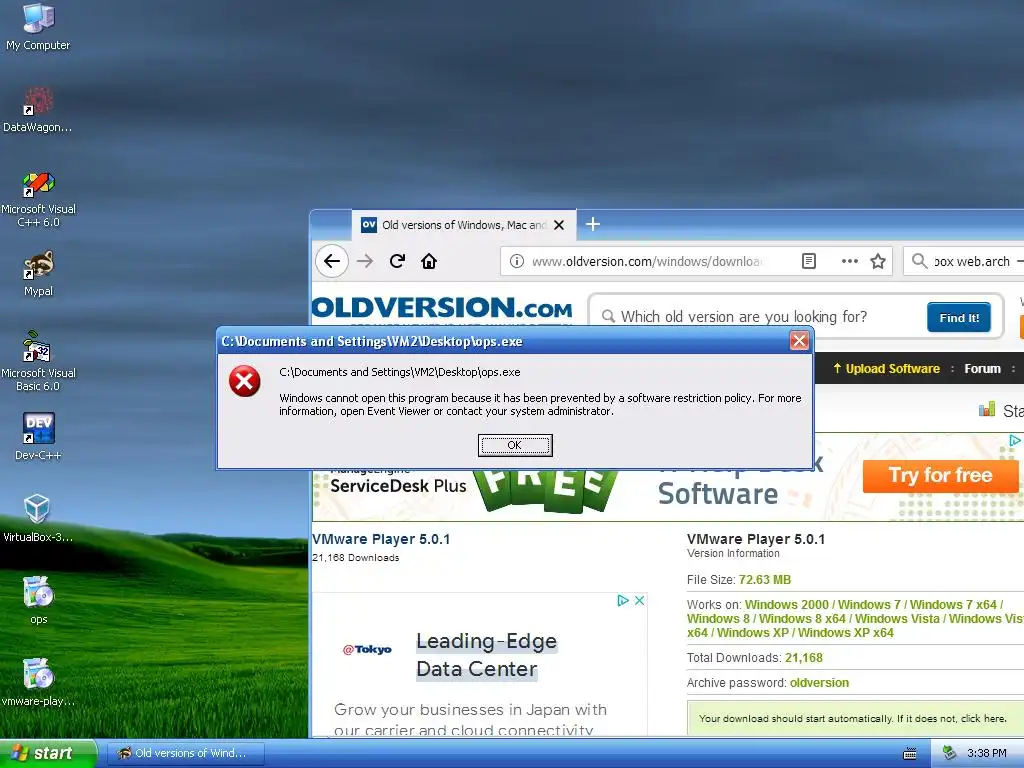The height and width of the screenshot is (768, 1024).
Task: Click the Windows XP x64 link
Action: pos(845,633)
